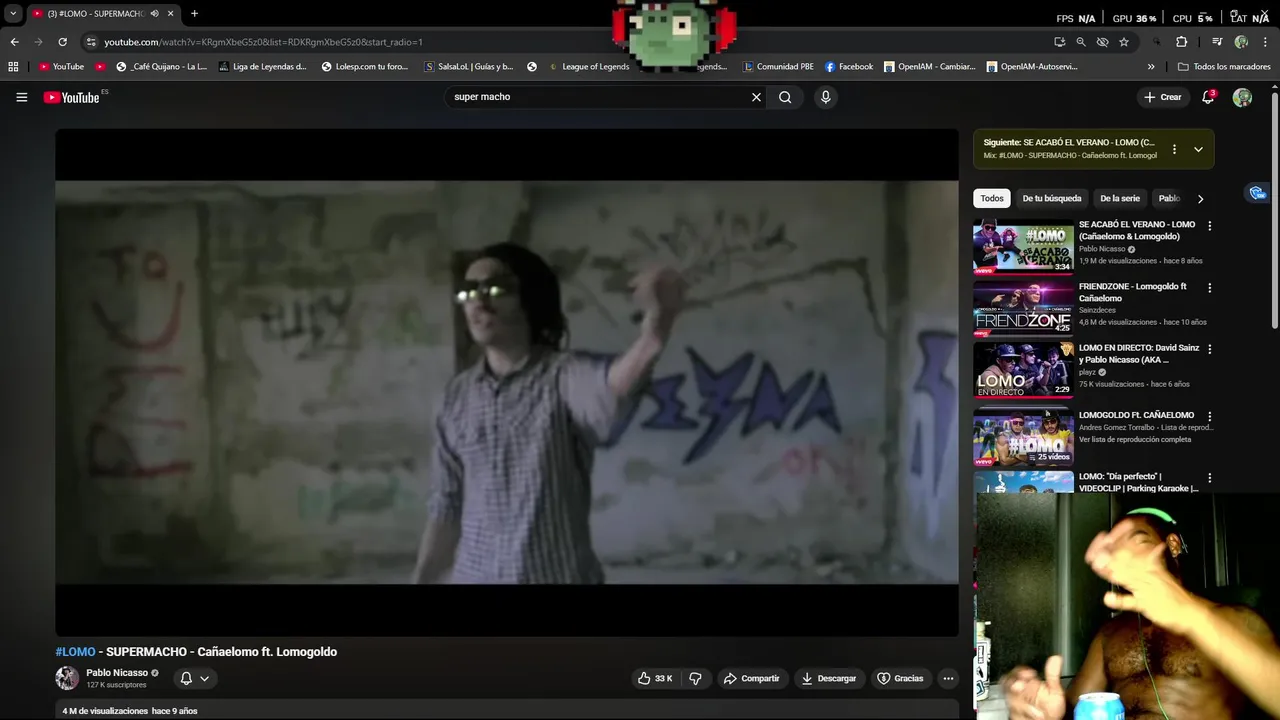
Task: Bookmark this page with the star icon
Action: 1124,42
